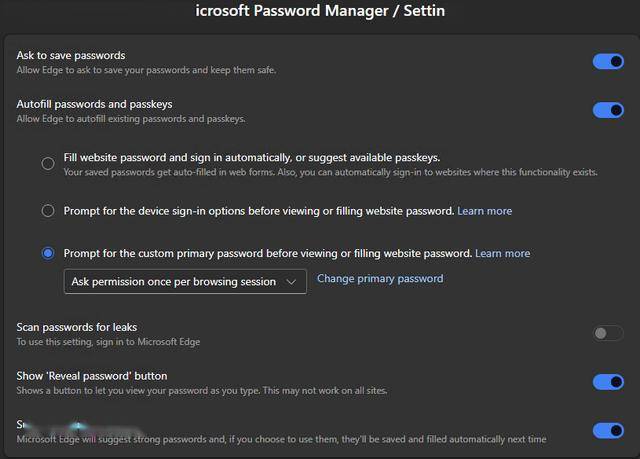
Task: Click the Show 'Reveal password' button heading
Action: (x=92, y=376)
